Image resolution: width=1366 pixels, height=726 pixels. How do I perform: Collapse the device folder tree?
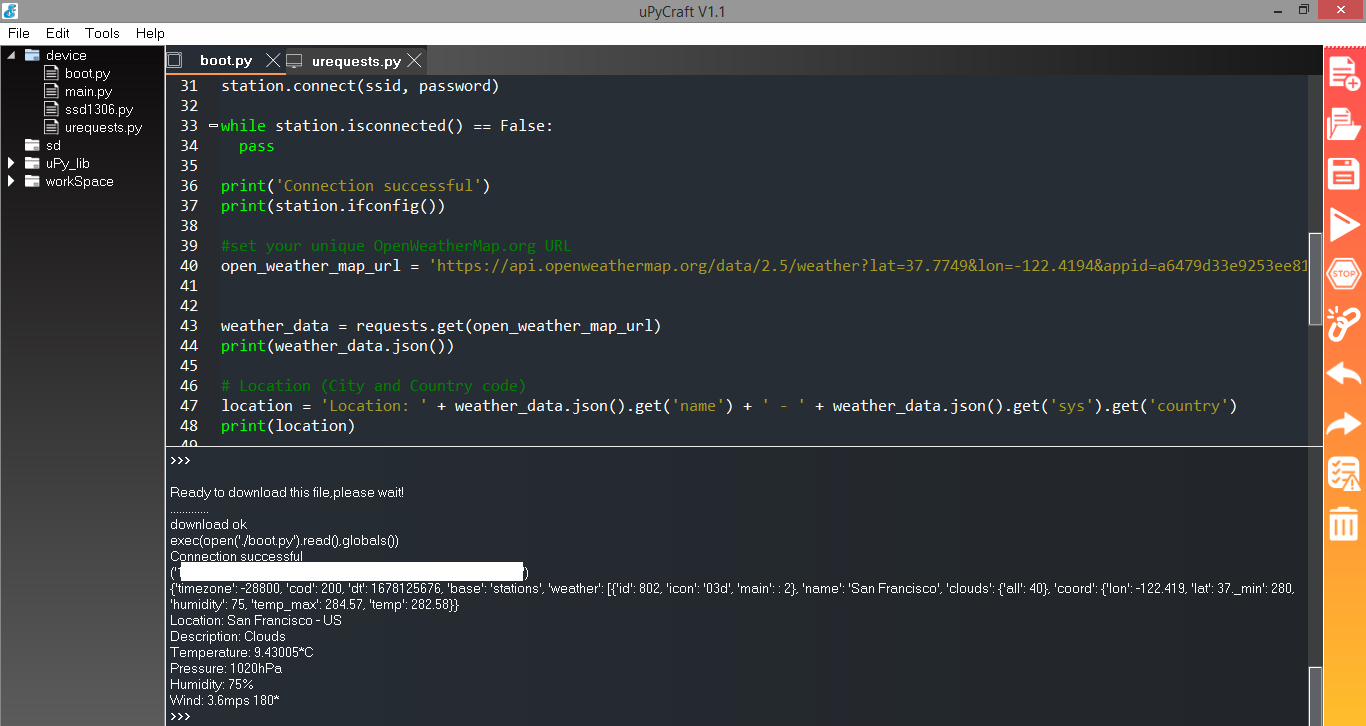[11, 55]
